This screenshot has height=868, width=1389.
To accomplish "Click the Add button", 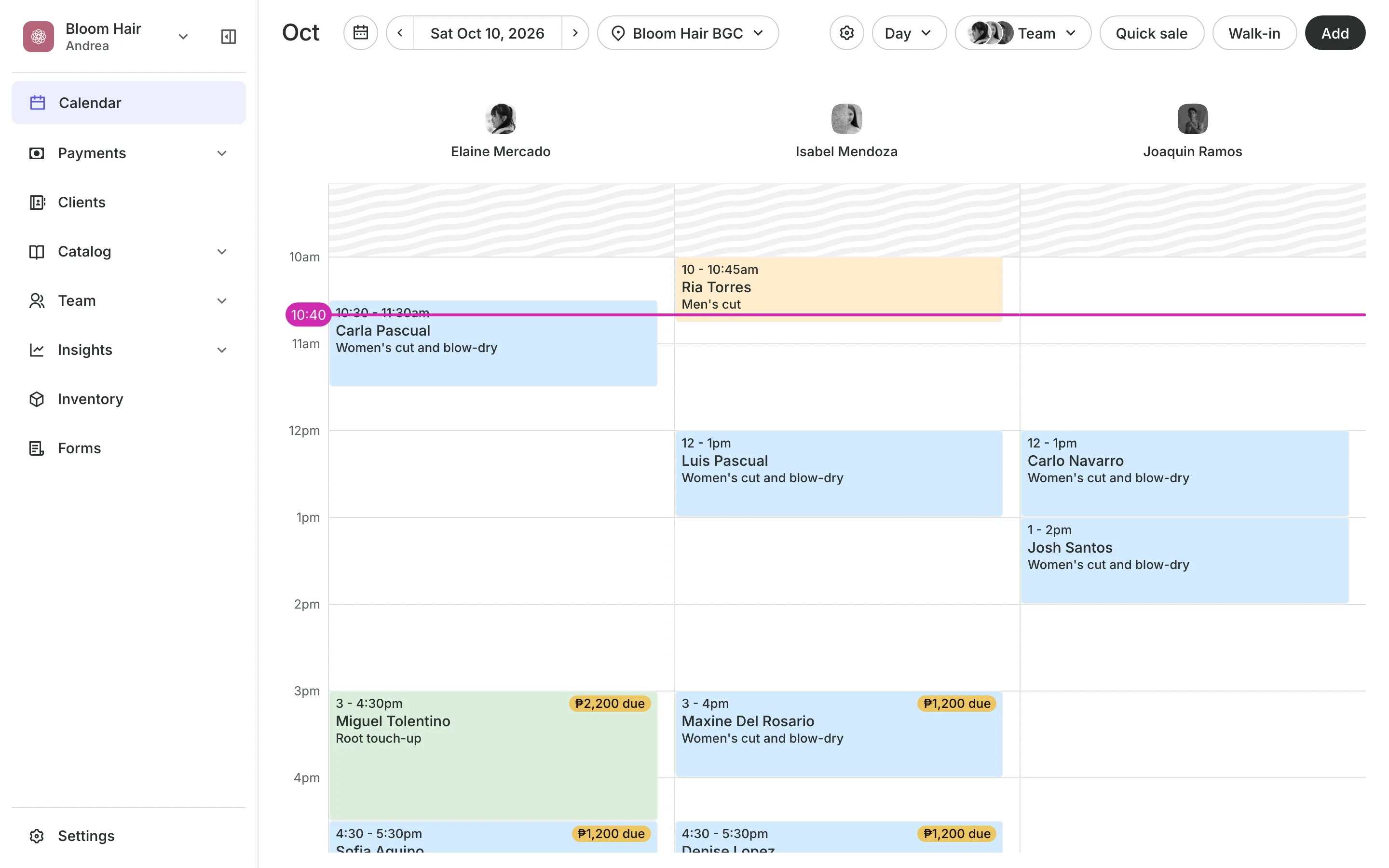I will [1335, 33].
